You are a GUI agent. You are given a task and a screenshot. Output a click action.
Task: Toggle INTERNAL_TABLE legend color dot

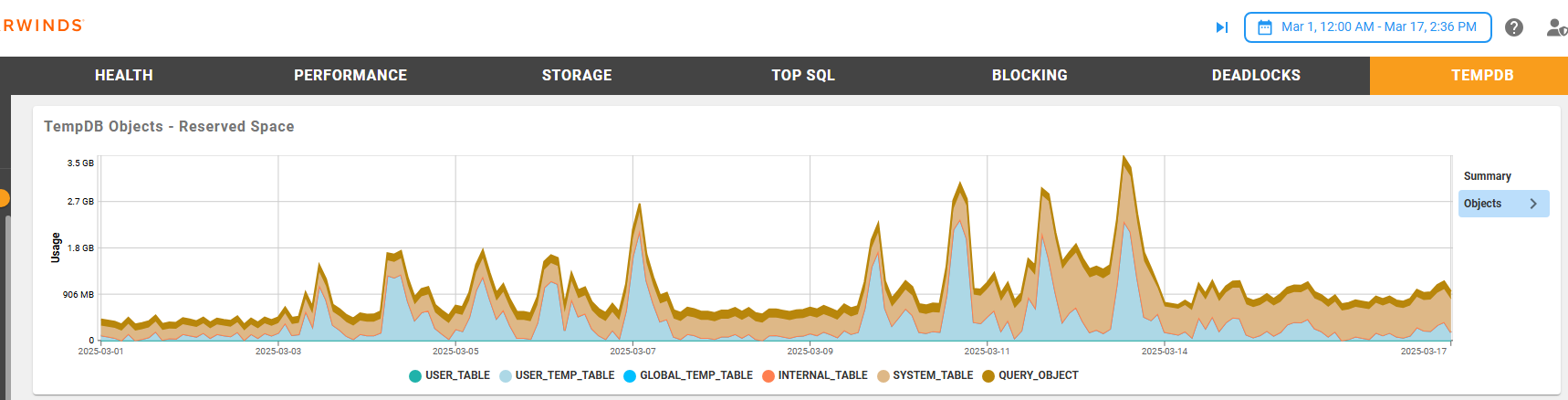(x=768, y=376)
